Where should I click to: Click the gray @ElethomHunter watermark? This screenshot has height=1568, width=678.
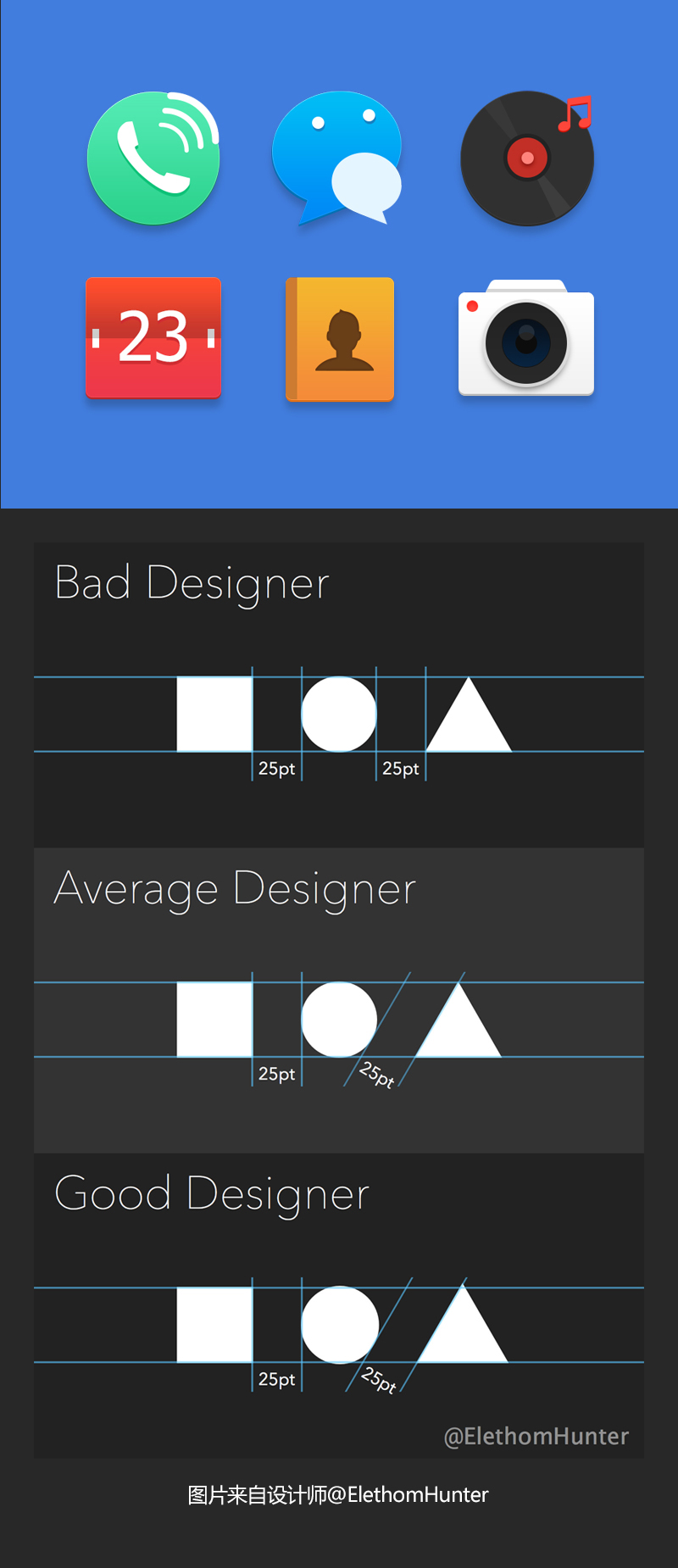pyautogui.click(x=536, y=1436)
